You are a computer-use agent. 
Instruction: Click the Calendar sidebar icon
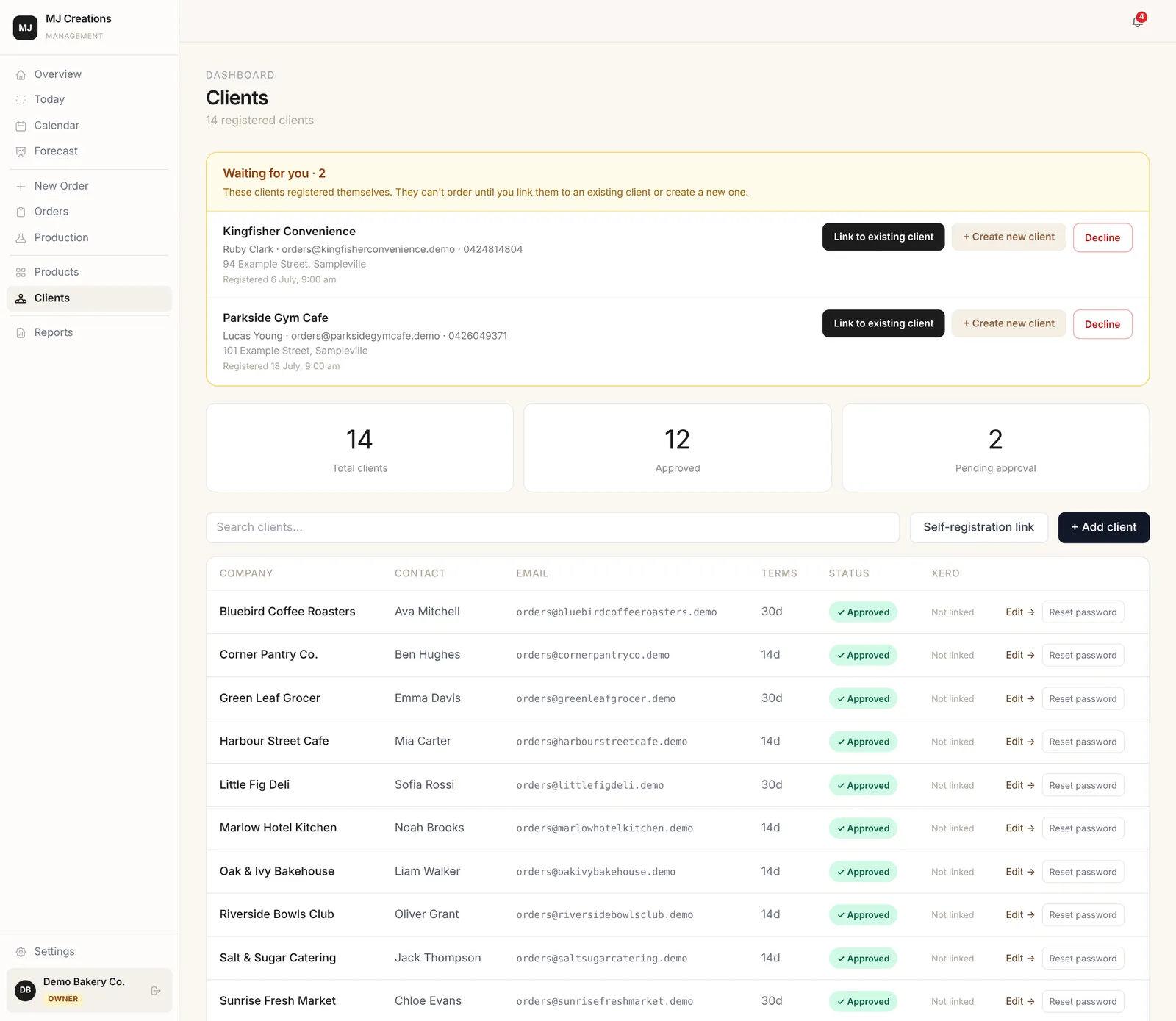pos(21,126)
